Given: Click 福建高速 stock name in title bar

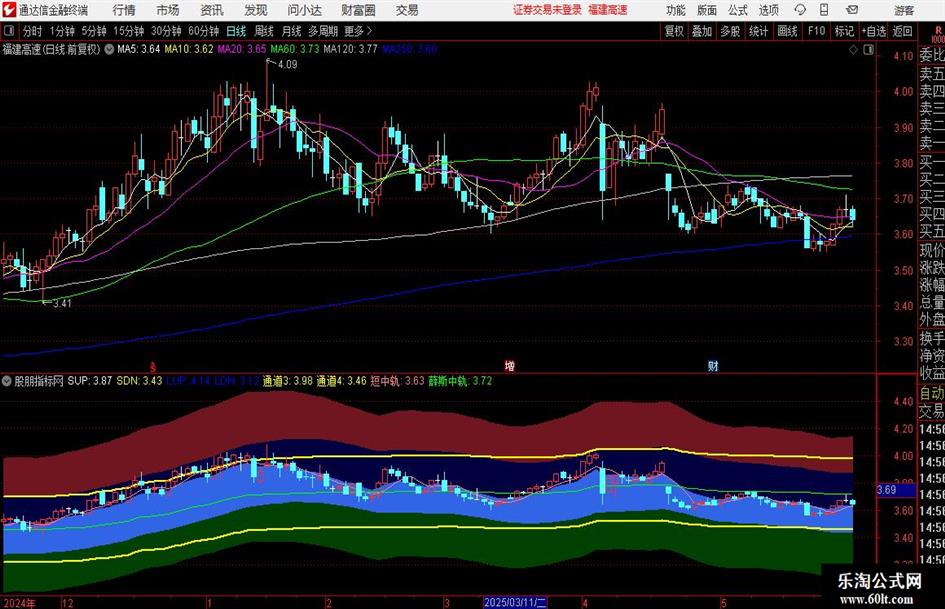Looking at the screenshot, I should pyautogui.click(x=608, y=10).
